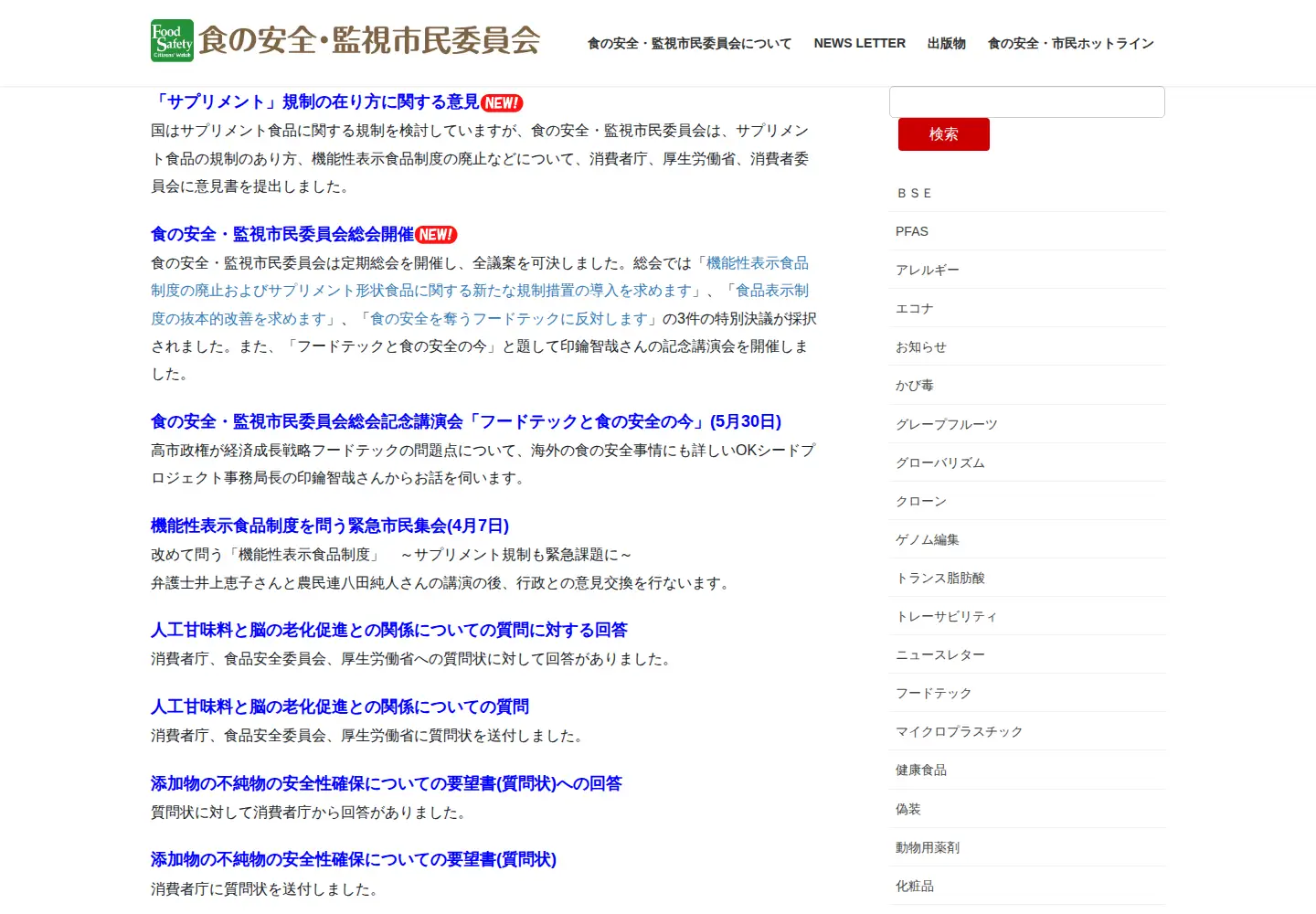1316x914 pixels.
Task: Open the 総会記念講演会 フードテックと食の安全の今 article
Action: click(466, 421)
